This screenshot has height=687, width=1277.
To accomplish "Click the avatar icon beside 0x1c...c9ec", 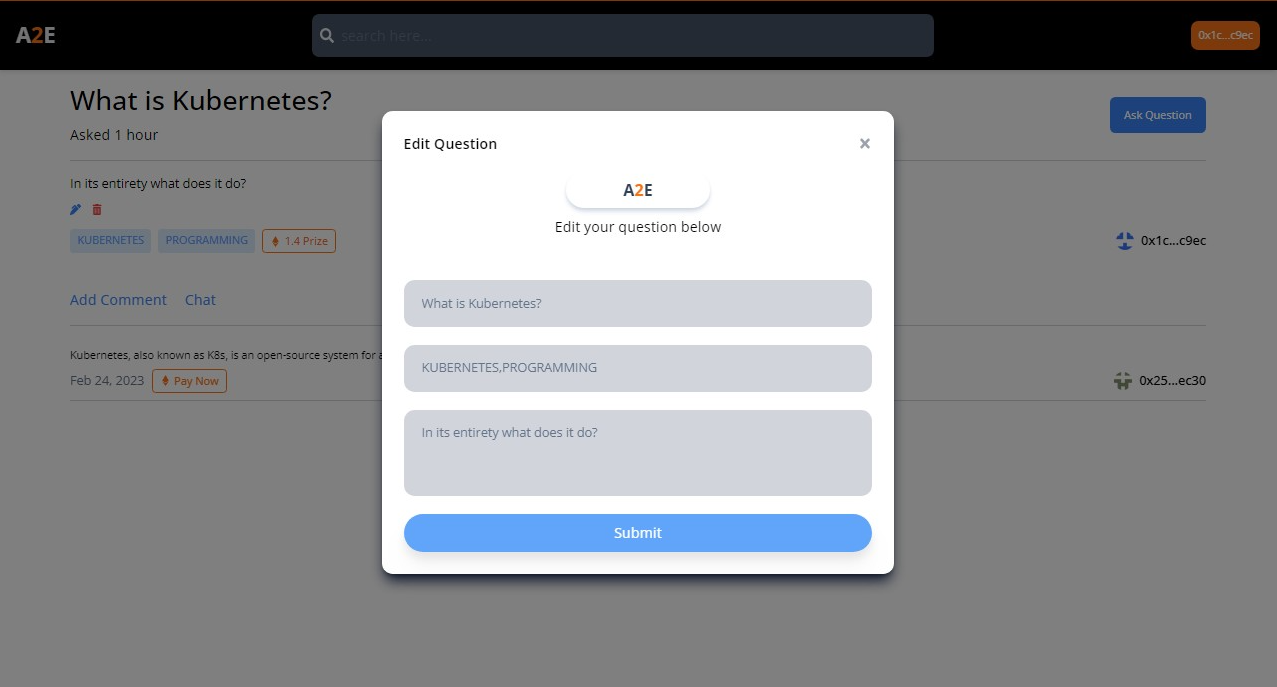I will coord(1125,240).
